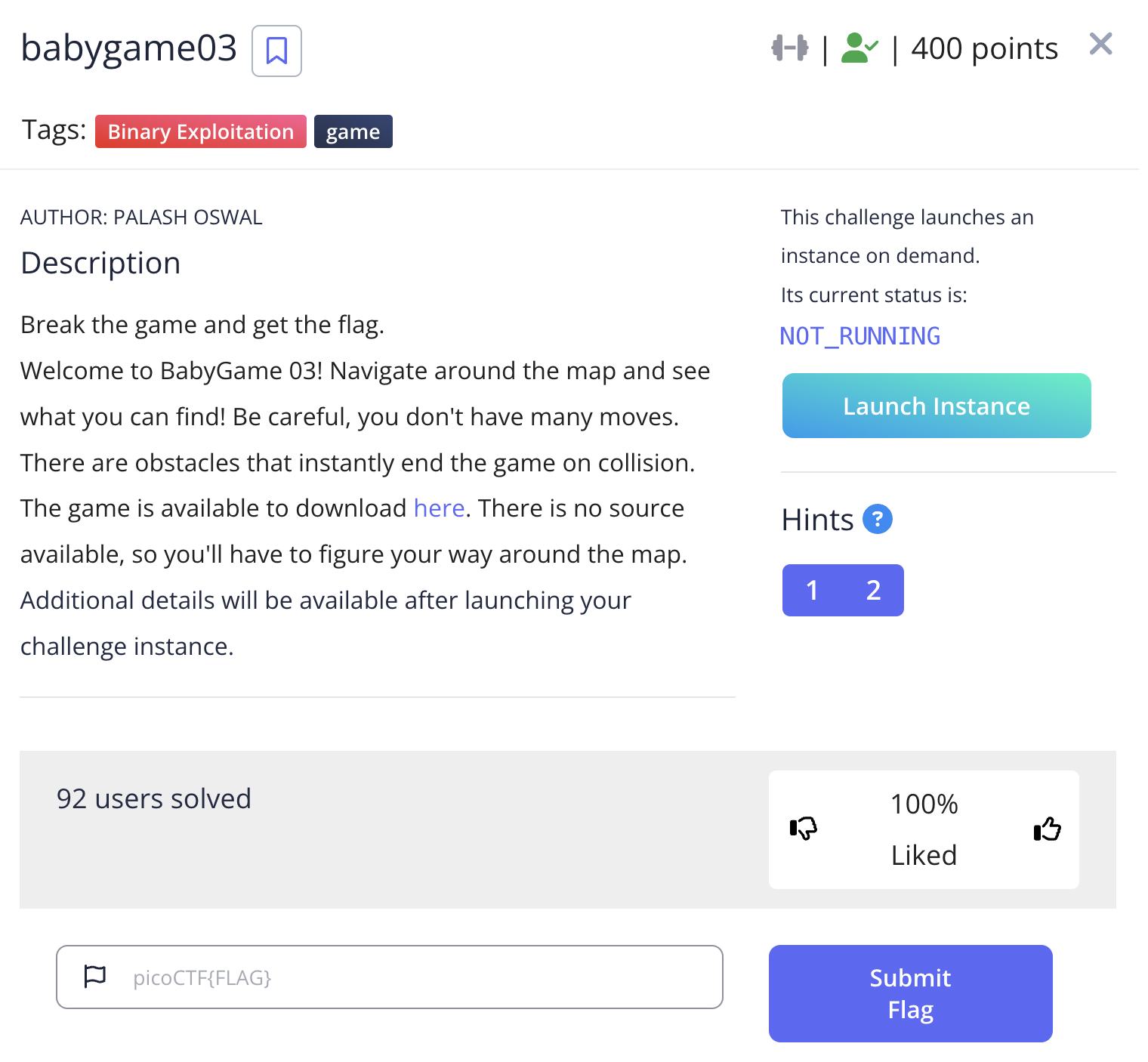Click the flag icon in the submission field
This screenshot has width=1148, height=1062.
click(94, 976)
